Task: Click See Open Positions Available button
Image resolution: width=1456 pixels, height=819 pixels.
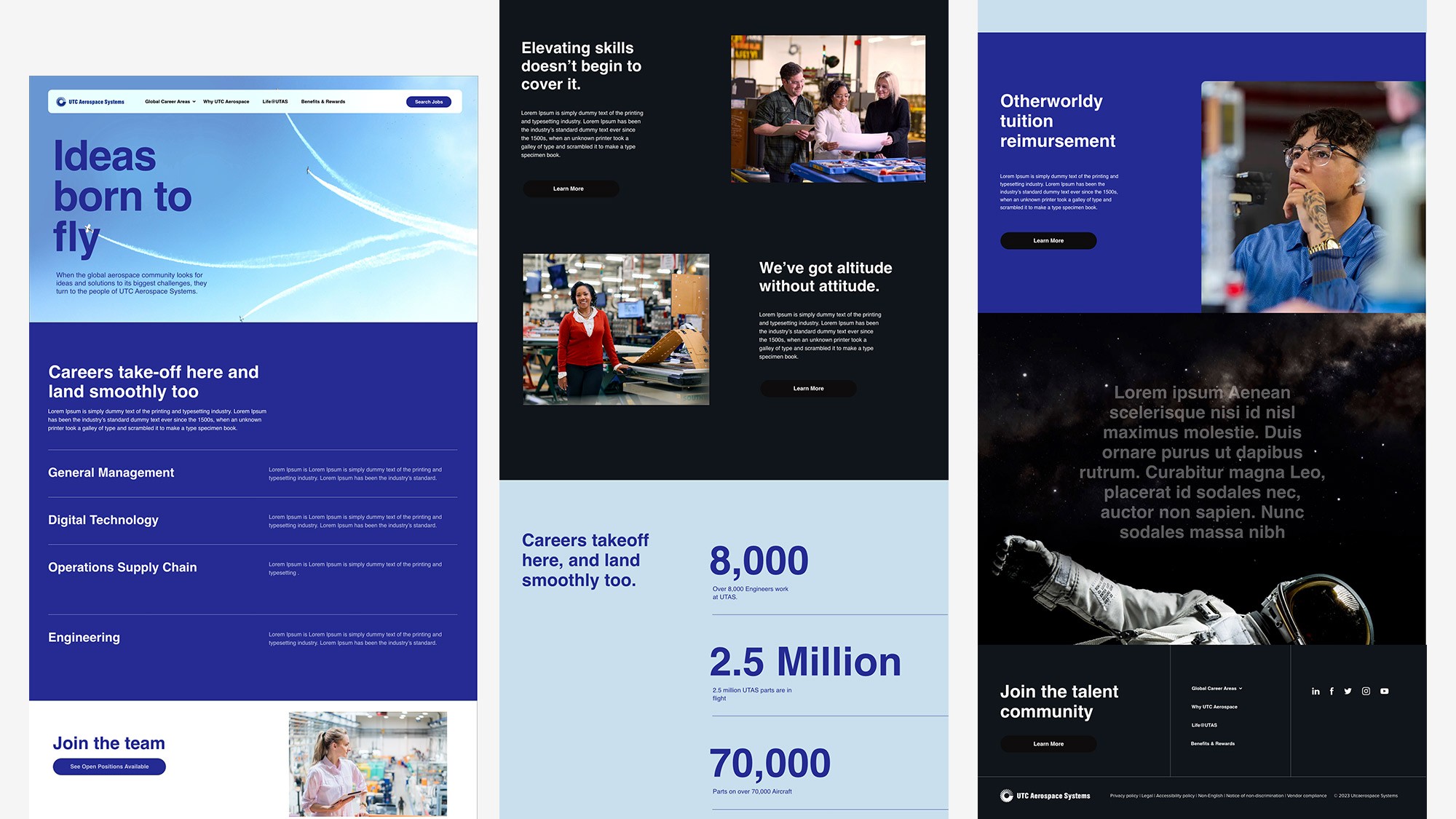Action: click(109, 767)
